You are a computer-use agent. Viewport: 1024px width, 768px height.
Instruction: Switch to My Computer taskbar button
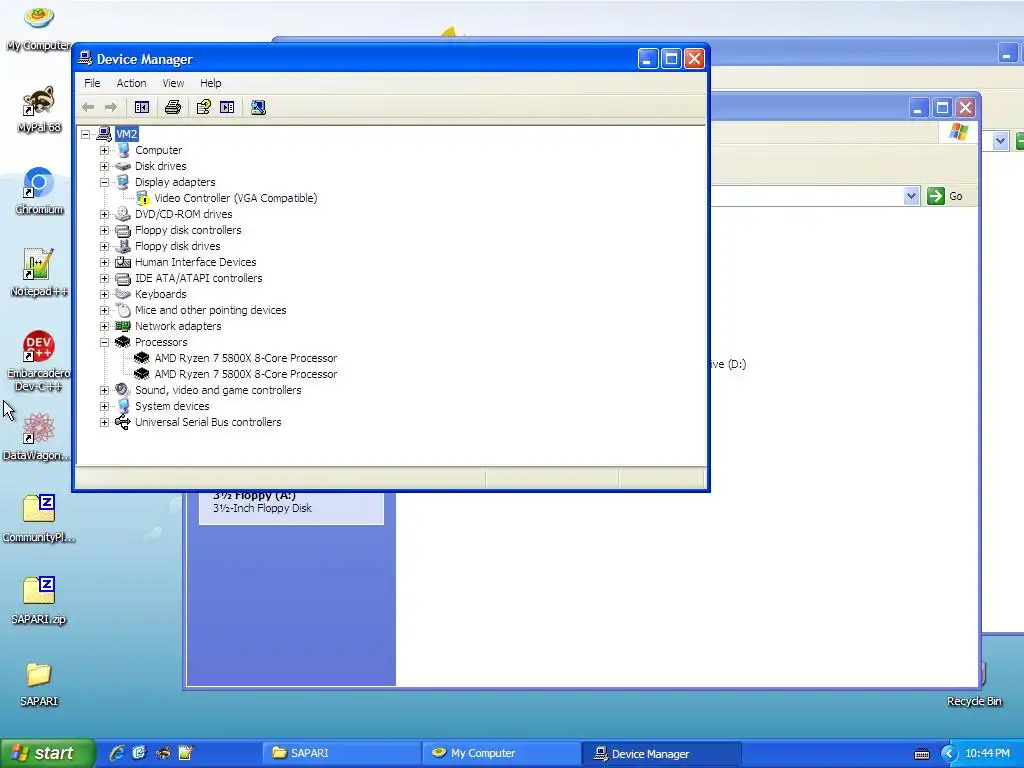(502, 753)
